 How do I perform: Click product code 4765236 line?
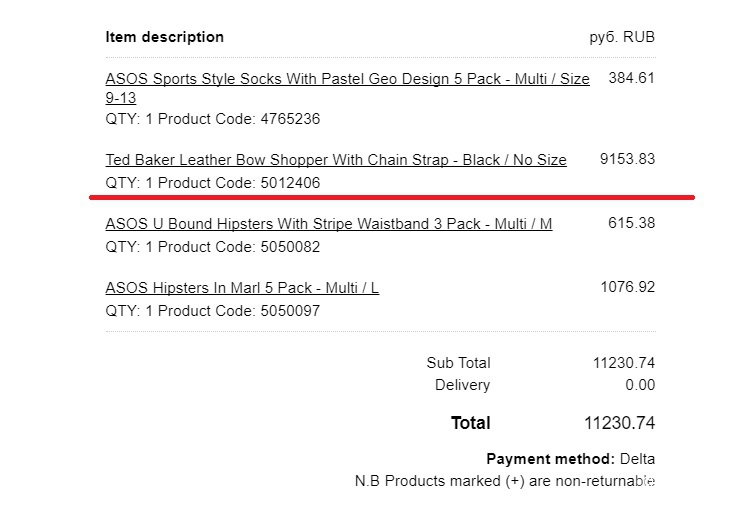pyautogui.click(x=213, y=119)
